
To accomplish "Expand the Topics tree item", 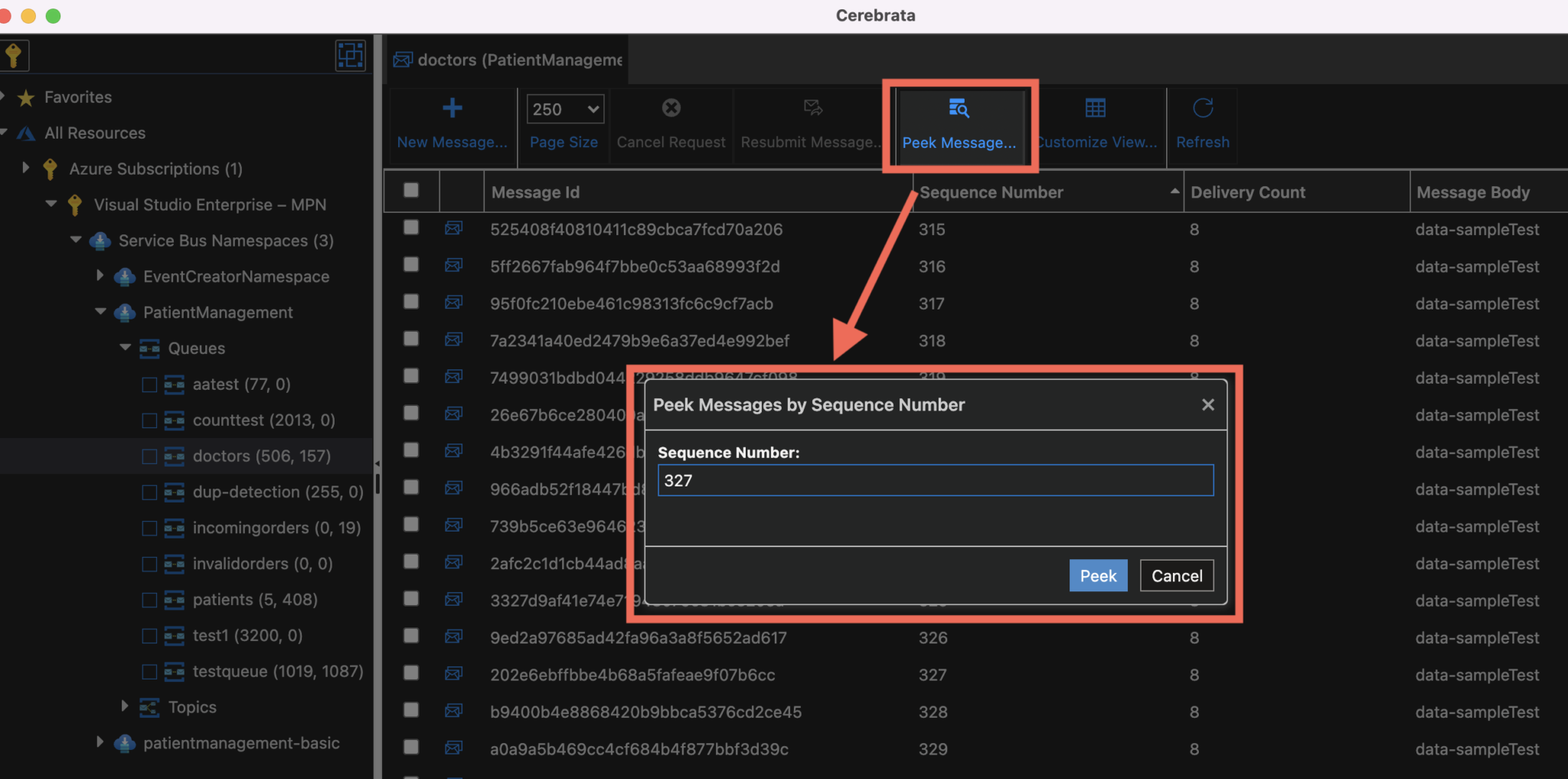I will click(126, 706).
